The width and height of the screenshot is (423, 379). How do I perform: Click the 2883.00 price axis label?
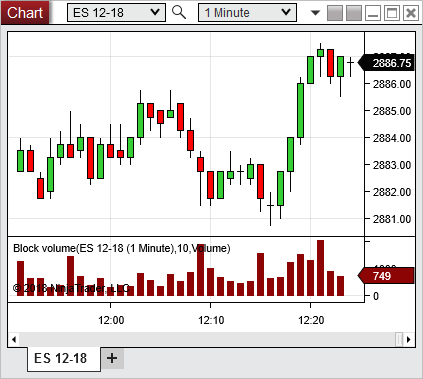(392, 165)
